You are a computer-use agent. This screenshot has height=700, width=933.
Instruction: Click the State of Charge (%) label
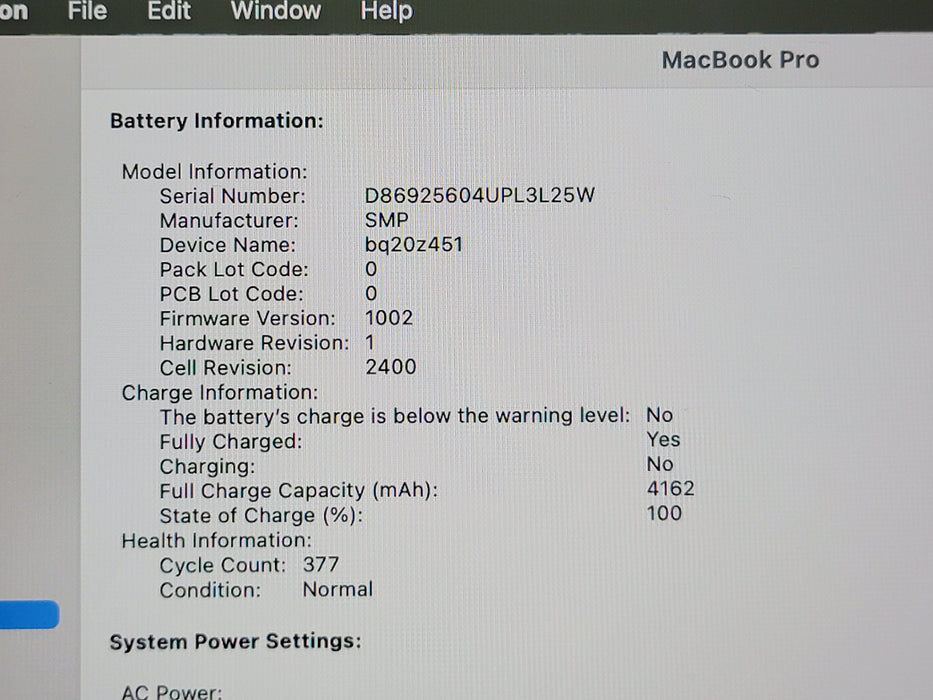click(261, 515)
